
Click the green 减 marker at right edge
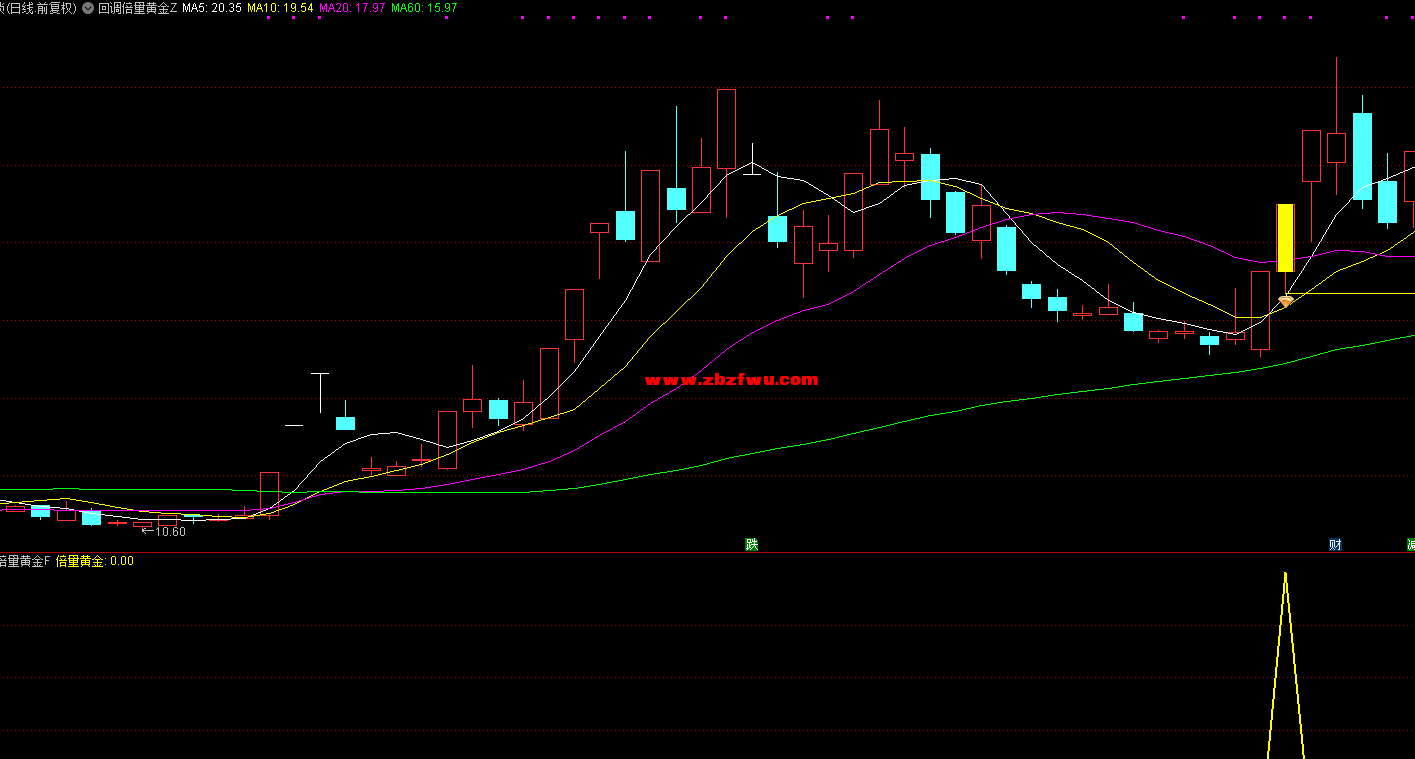(x=1410, y=544)
